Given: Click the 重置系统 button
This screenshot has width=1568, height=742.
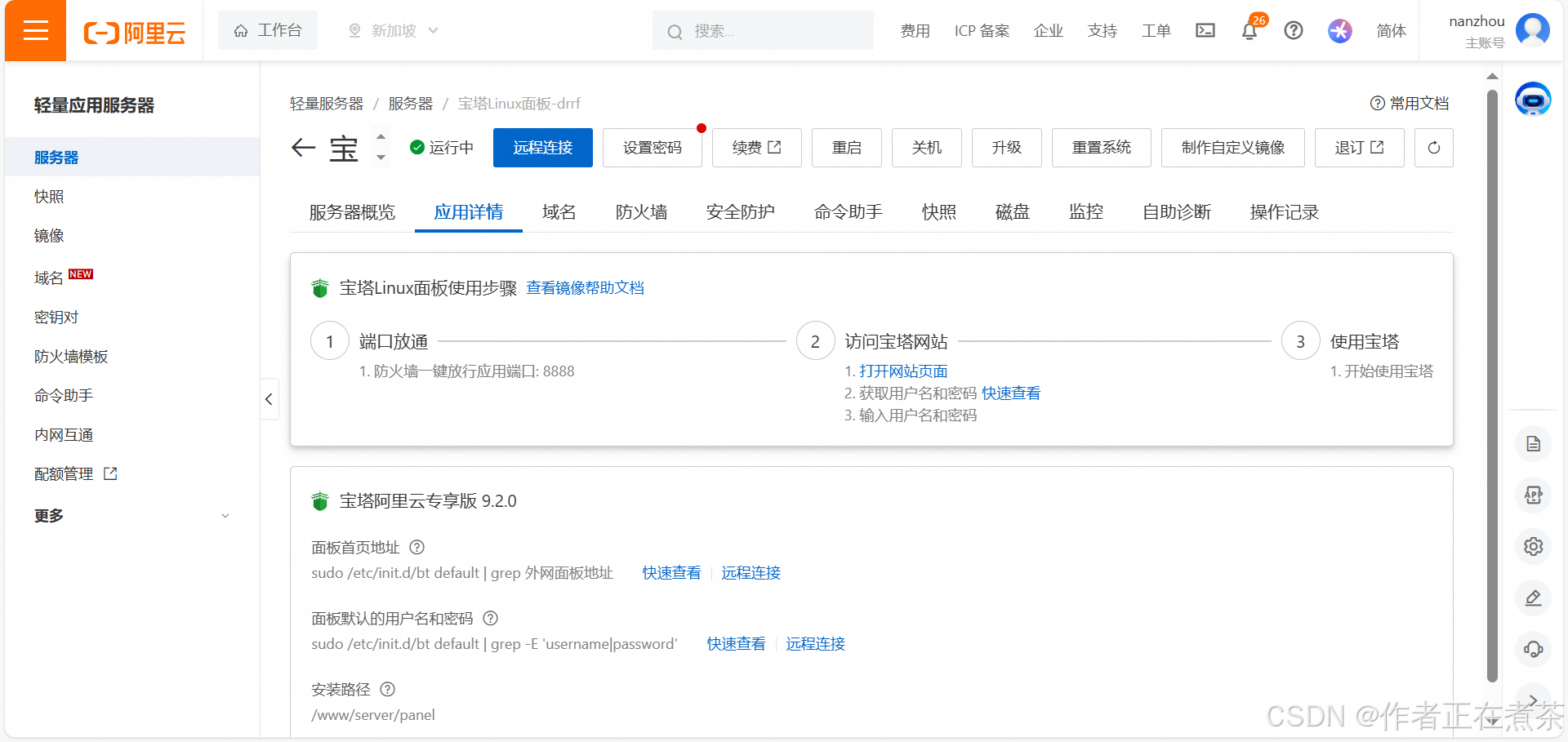Looking at the screenshot, I should pyautogui.click(x=1102, y=148).
